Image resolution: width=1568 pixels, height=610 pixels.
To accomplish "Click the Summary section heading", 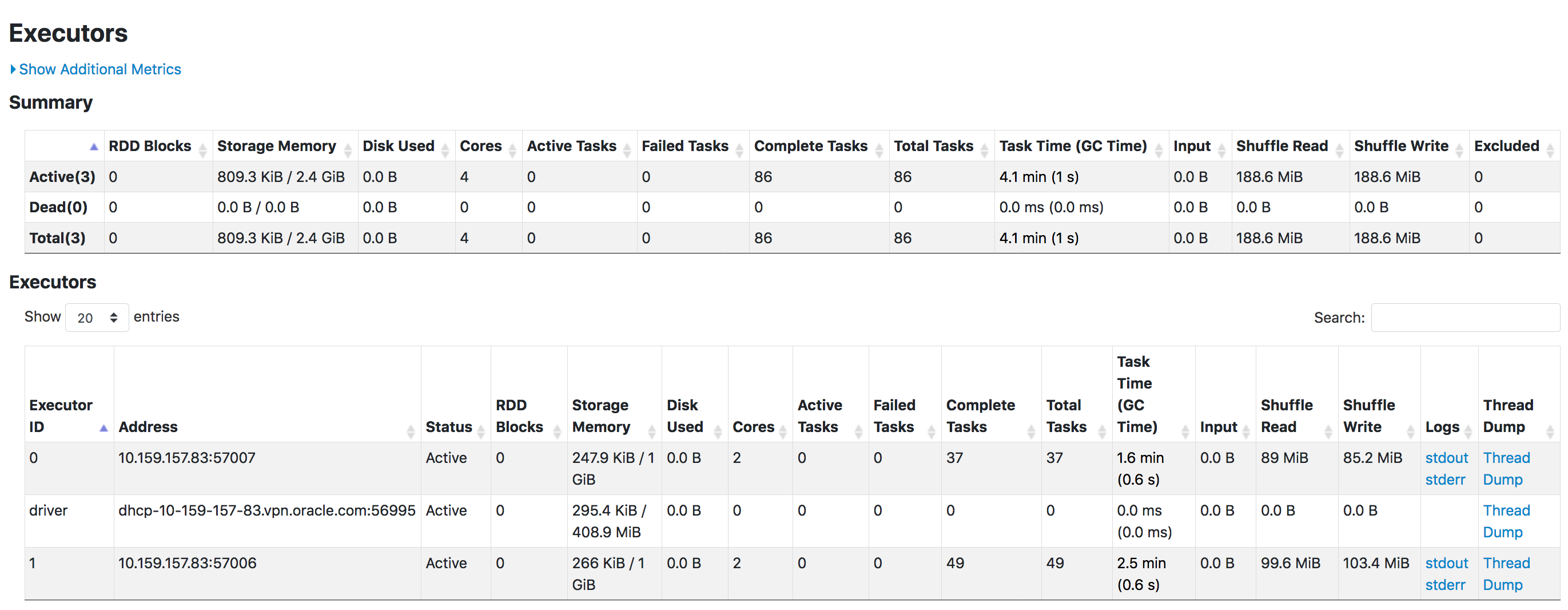I will tap(50, 102).
